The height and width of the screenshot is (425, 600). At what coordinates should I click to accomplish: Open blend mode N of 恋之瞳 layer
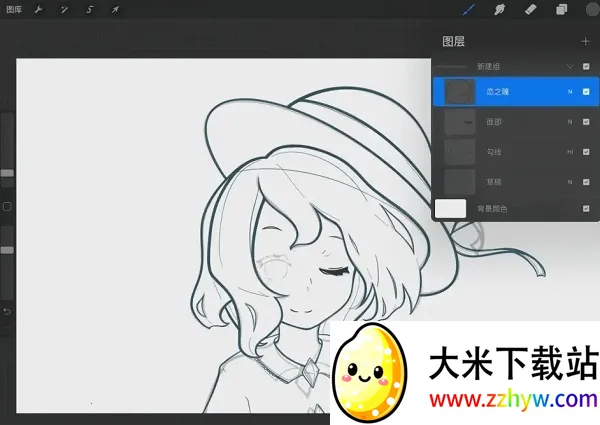click(570, 92)
